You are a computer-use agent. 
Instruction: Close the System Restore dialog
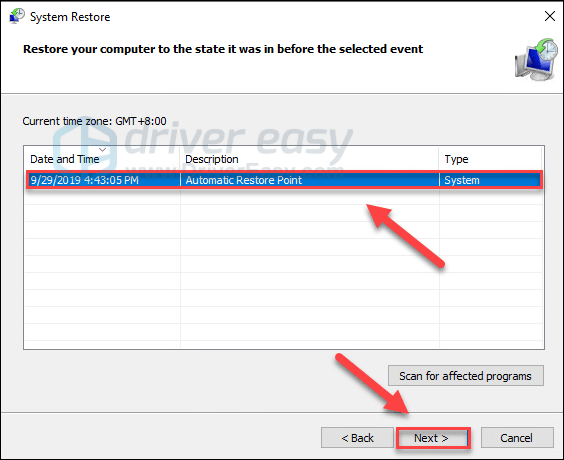[550, 16]
